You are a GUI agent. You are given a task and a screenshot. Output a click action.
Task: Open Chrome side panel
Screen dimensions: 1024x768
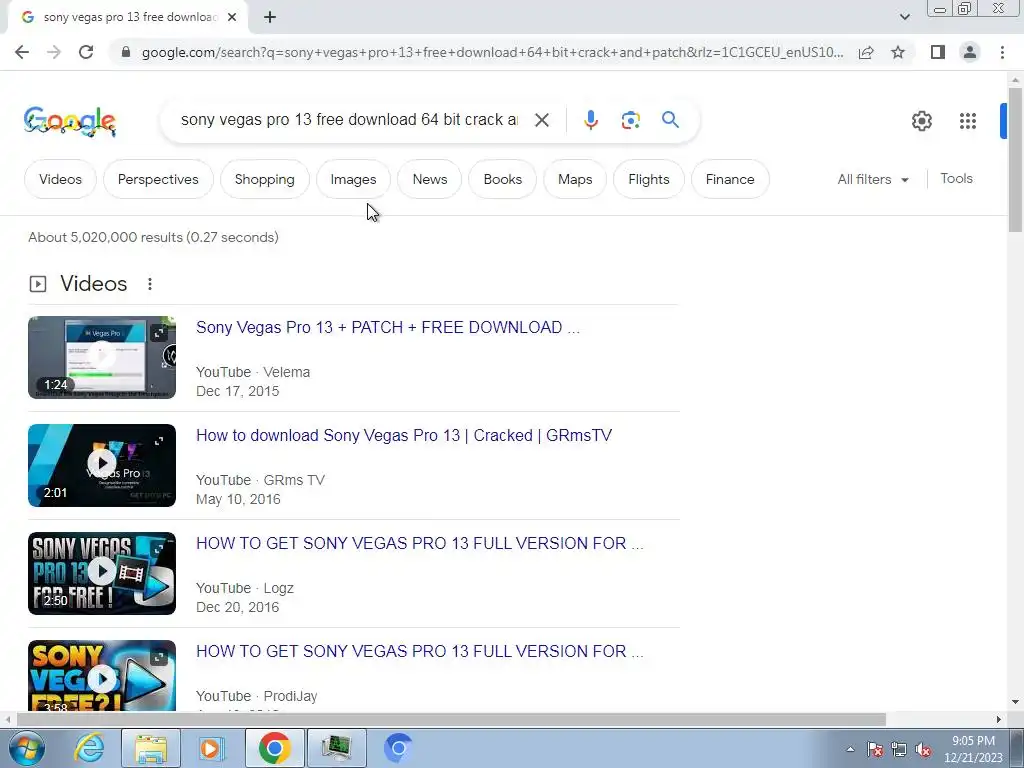tap(938, 52)
